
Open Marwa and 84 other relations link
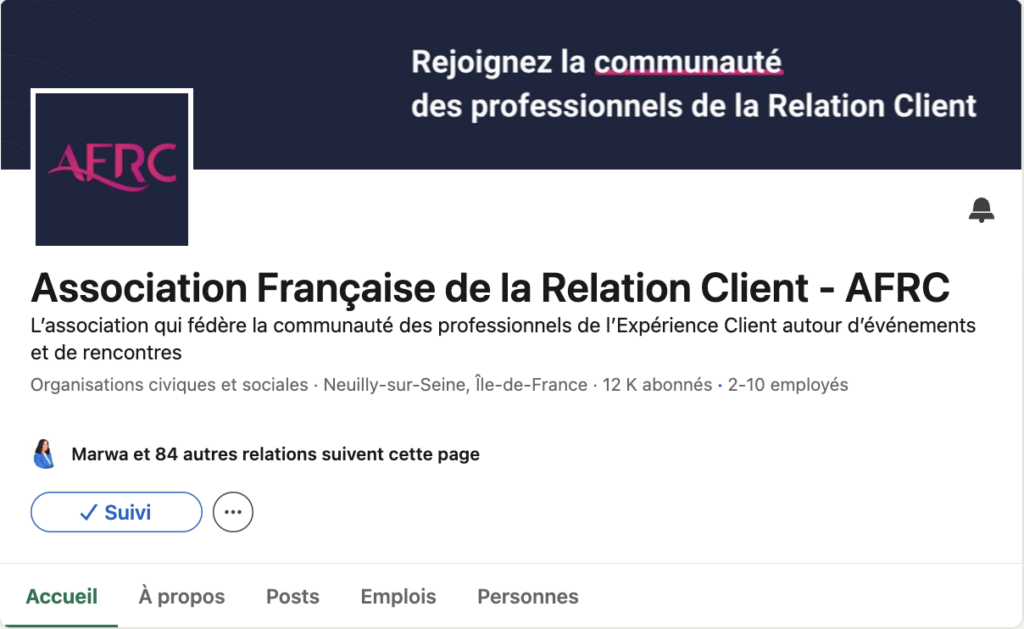pos(275,454)
